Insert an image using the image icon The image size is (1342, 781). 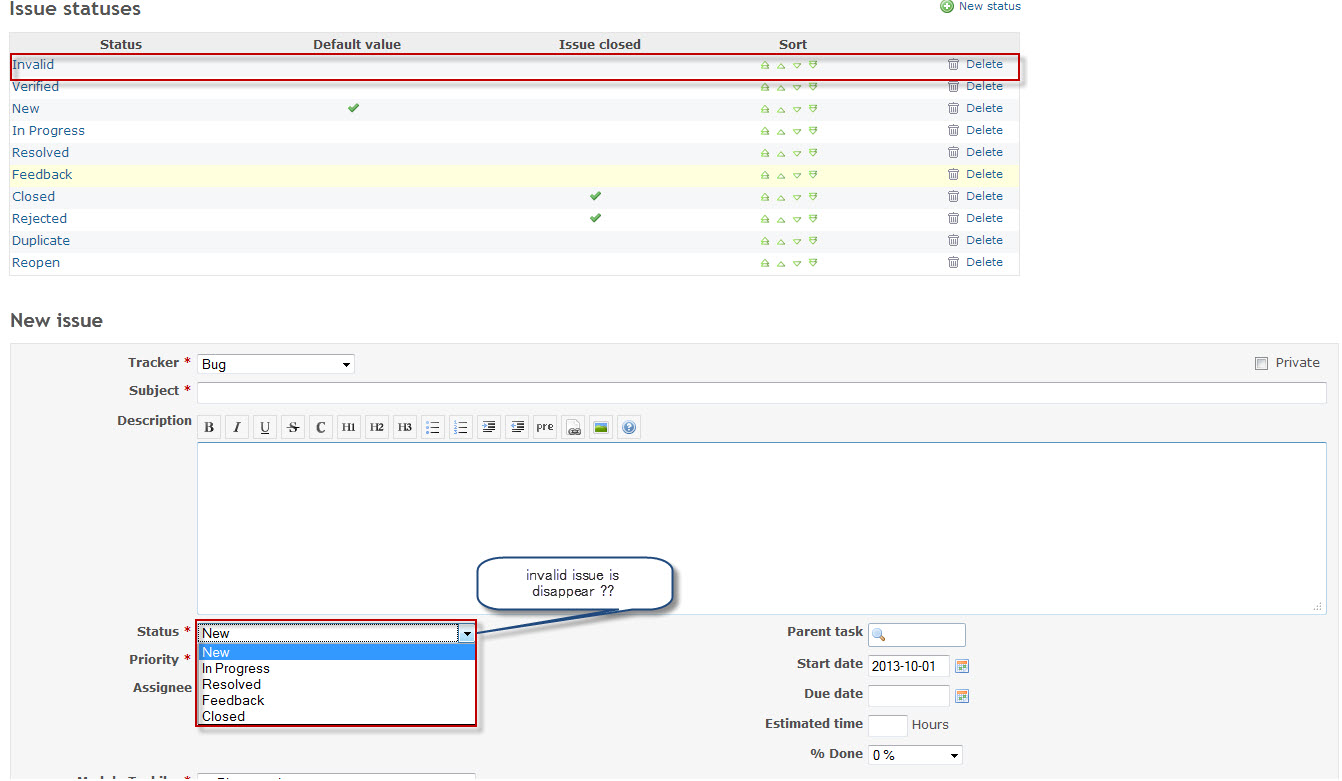pos(600,427)
